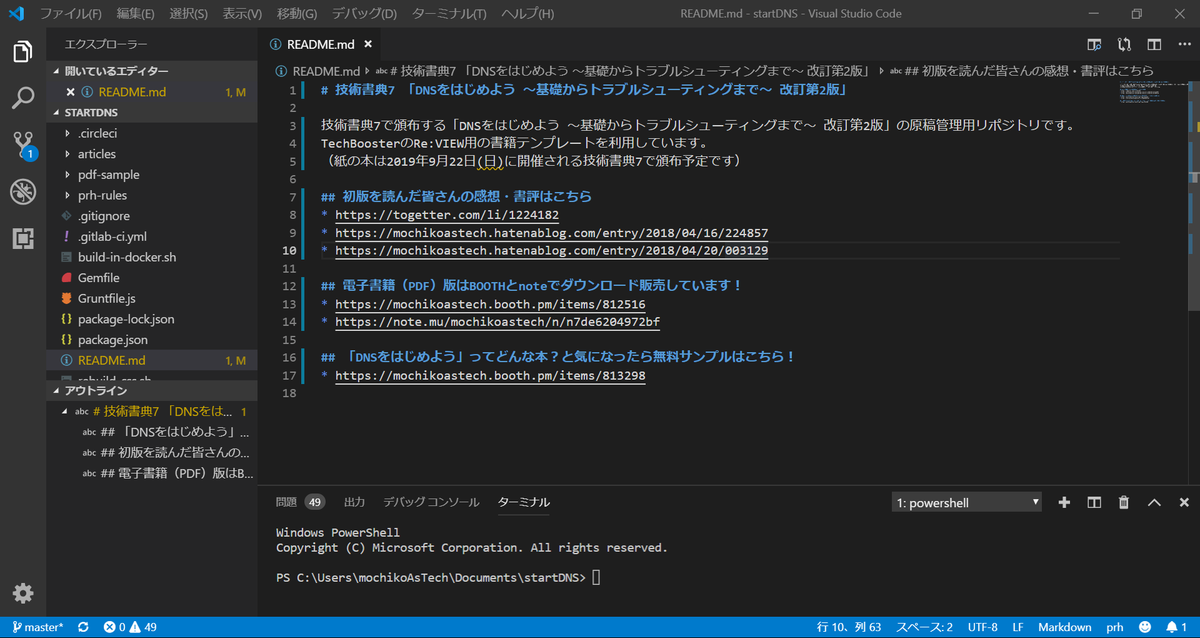Open 選択(S) menu
The image size is (1200, 638).
click(x=188, y=14)
